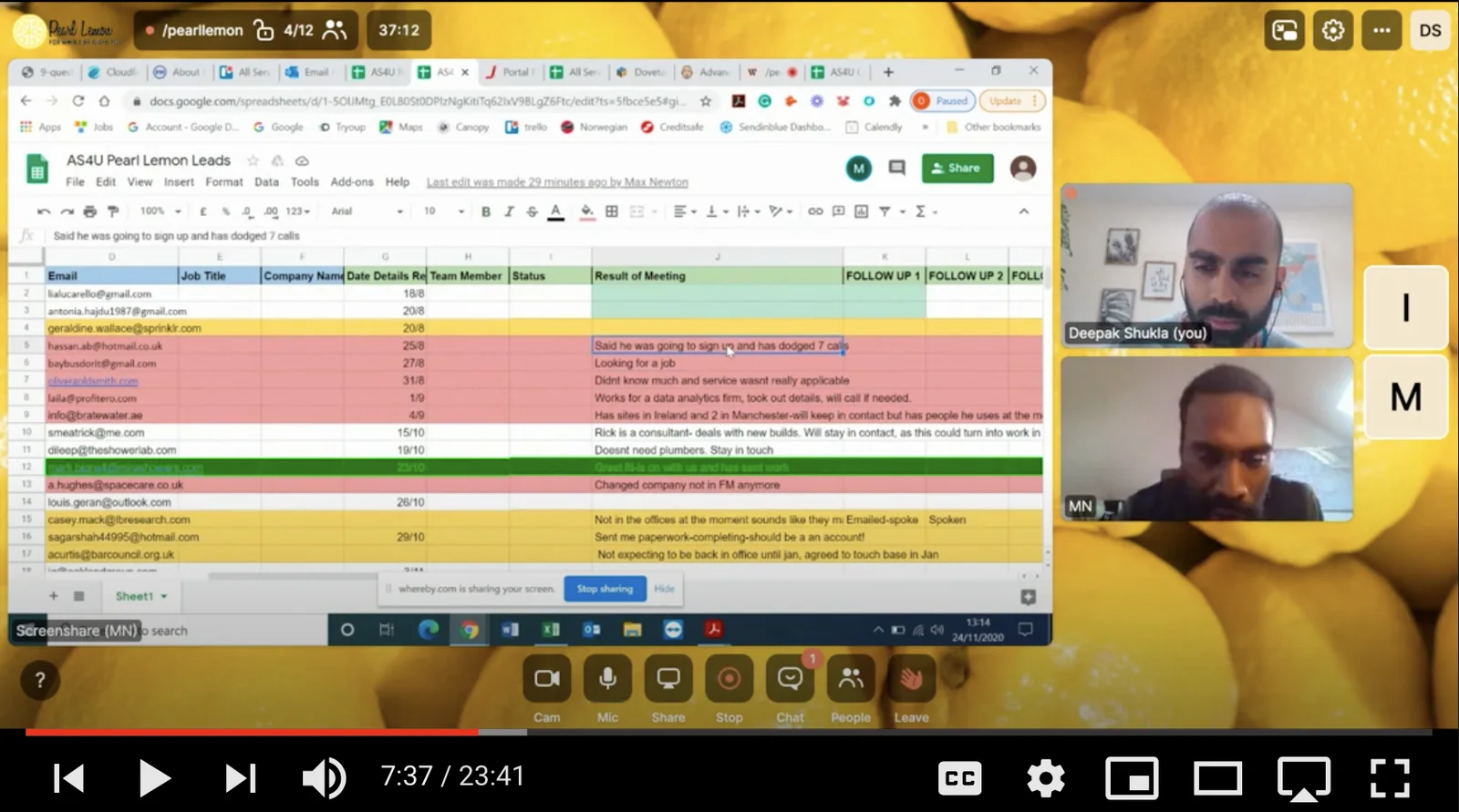Click the Redo toolbar icon
The image size is (1459, 812).
[x=66, y=211]
